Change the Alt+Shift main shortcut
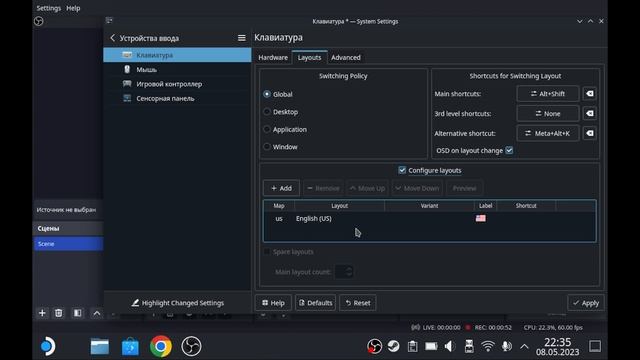The image size is (640, 360). click(x=548, y=94)
